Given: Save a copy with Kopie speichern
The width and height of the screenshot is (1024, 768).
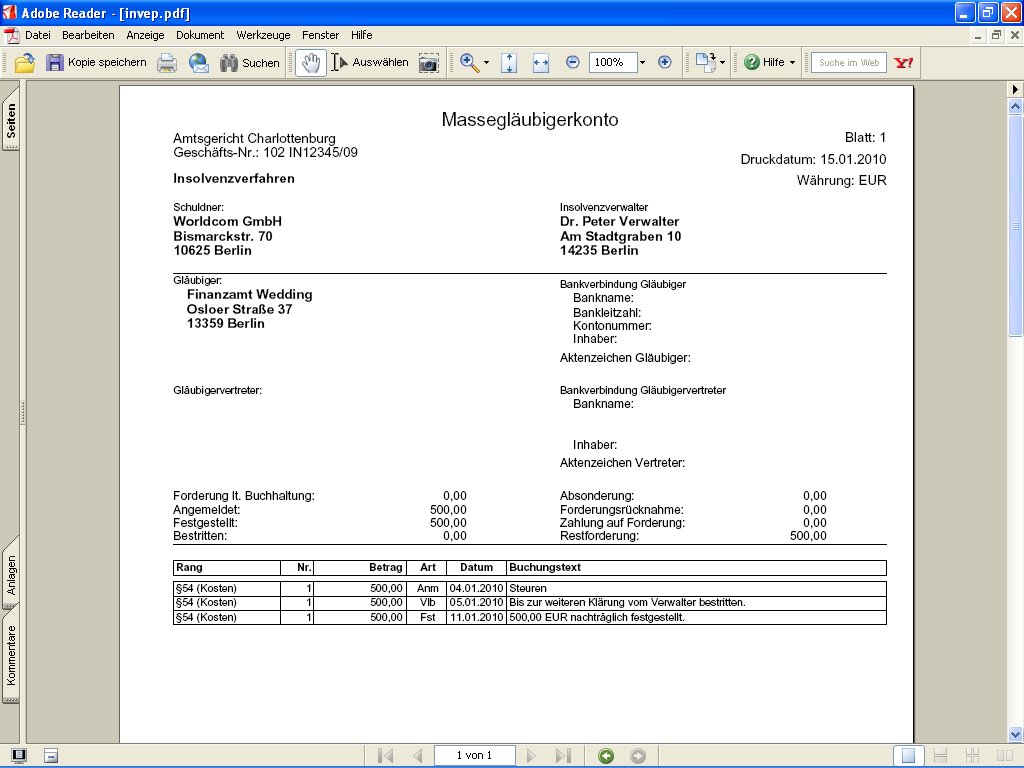Looking at the screenshot, I should (96, 63).
